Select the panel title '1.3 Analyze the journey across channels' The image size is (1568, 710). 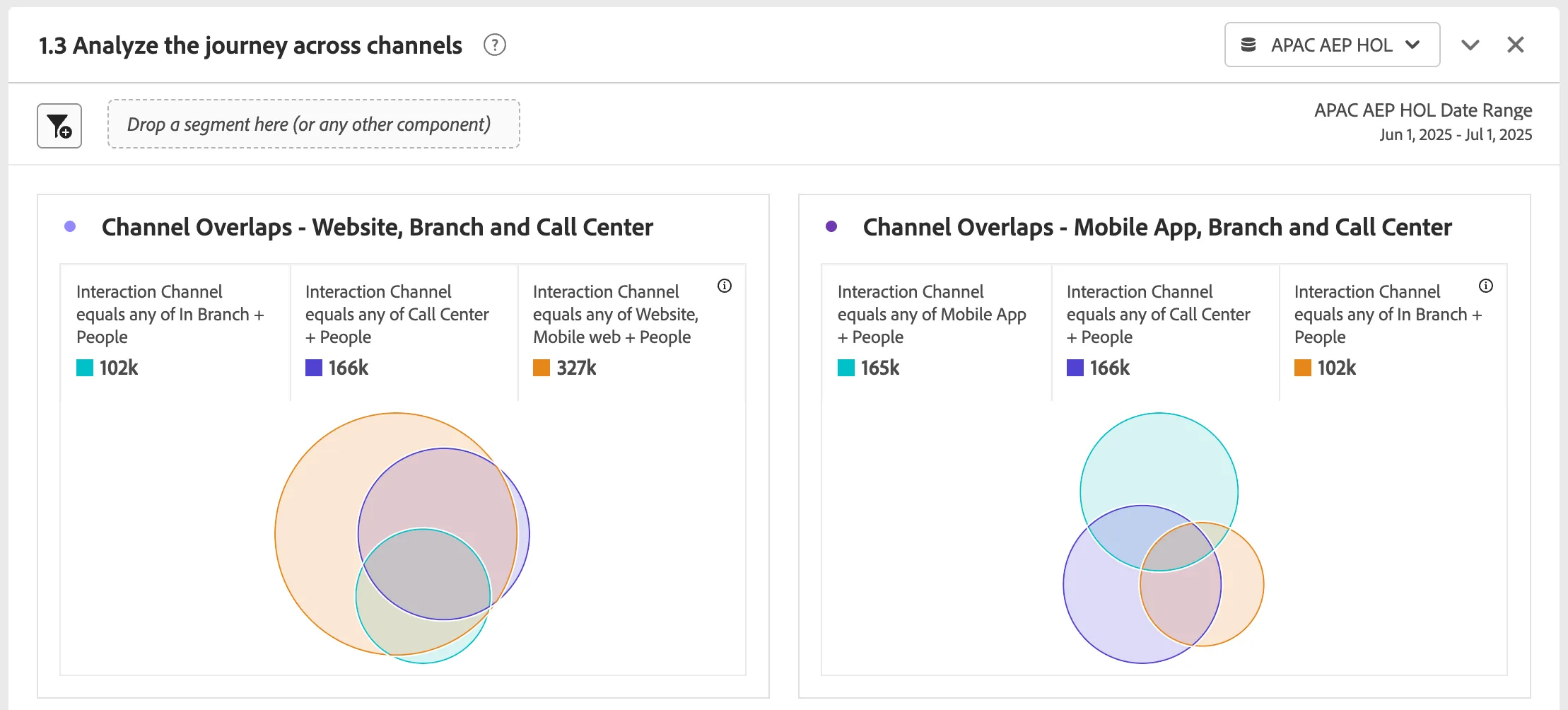coord(250,45)
